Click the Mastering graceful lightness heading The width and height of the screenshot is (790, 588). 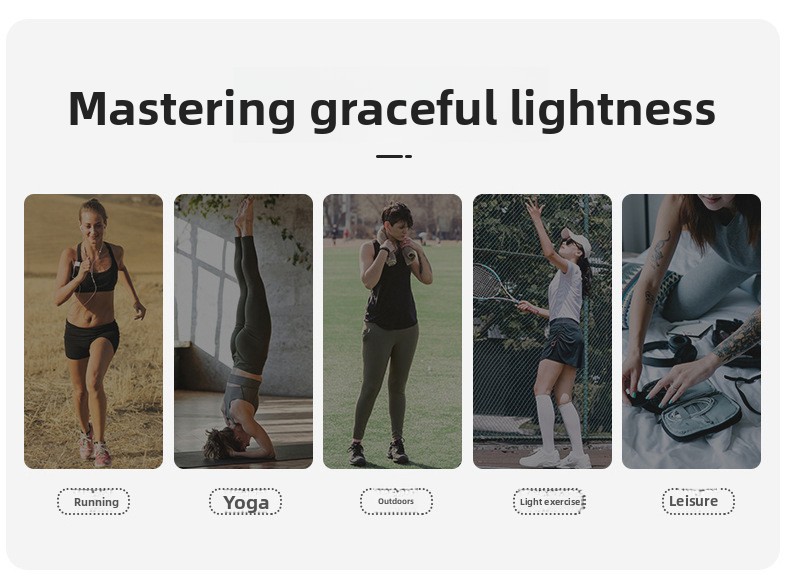(392, 109)
